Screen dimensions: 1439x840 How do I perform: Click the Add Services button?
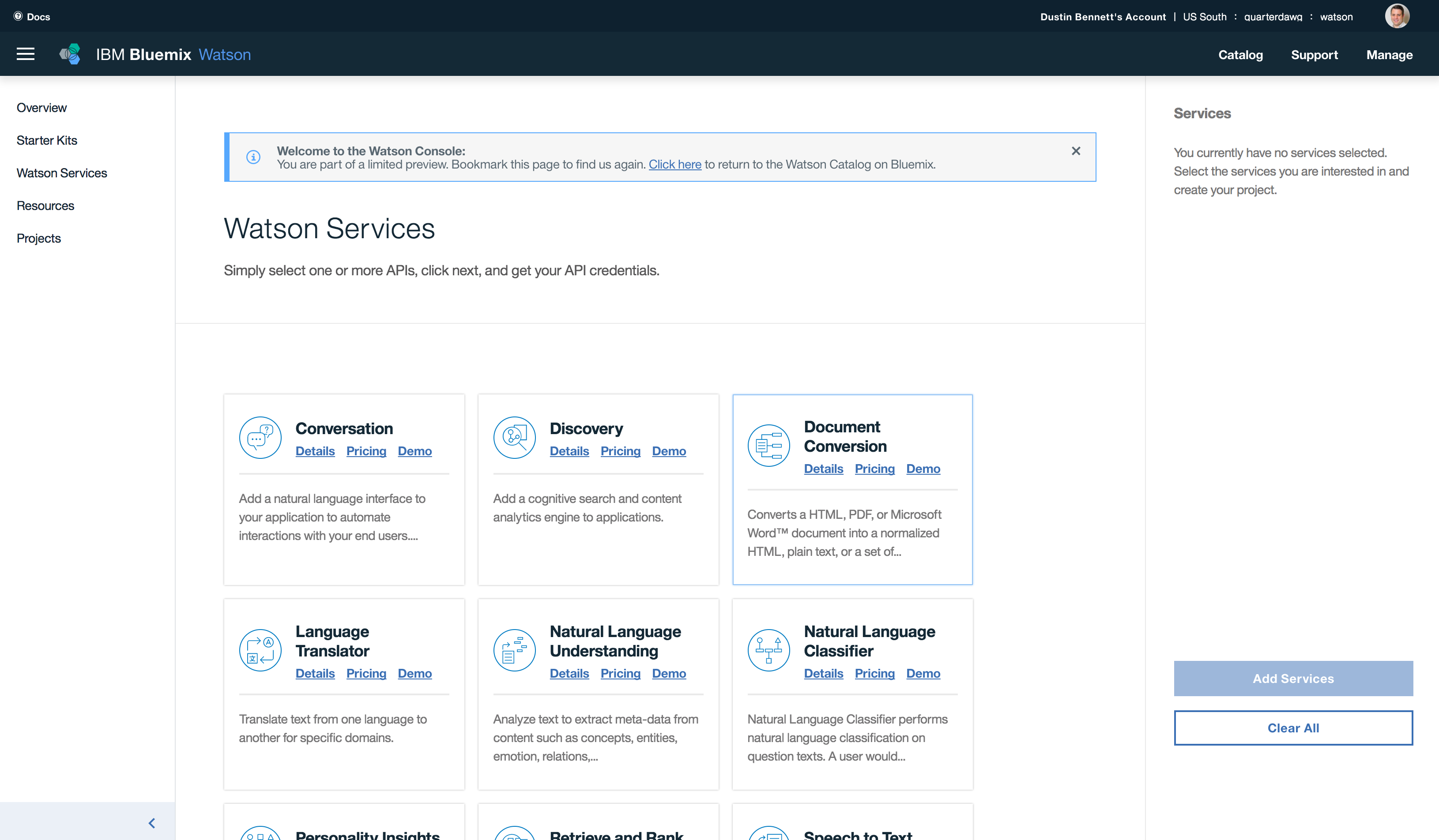pos(1293,679)
